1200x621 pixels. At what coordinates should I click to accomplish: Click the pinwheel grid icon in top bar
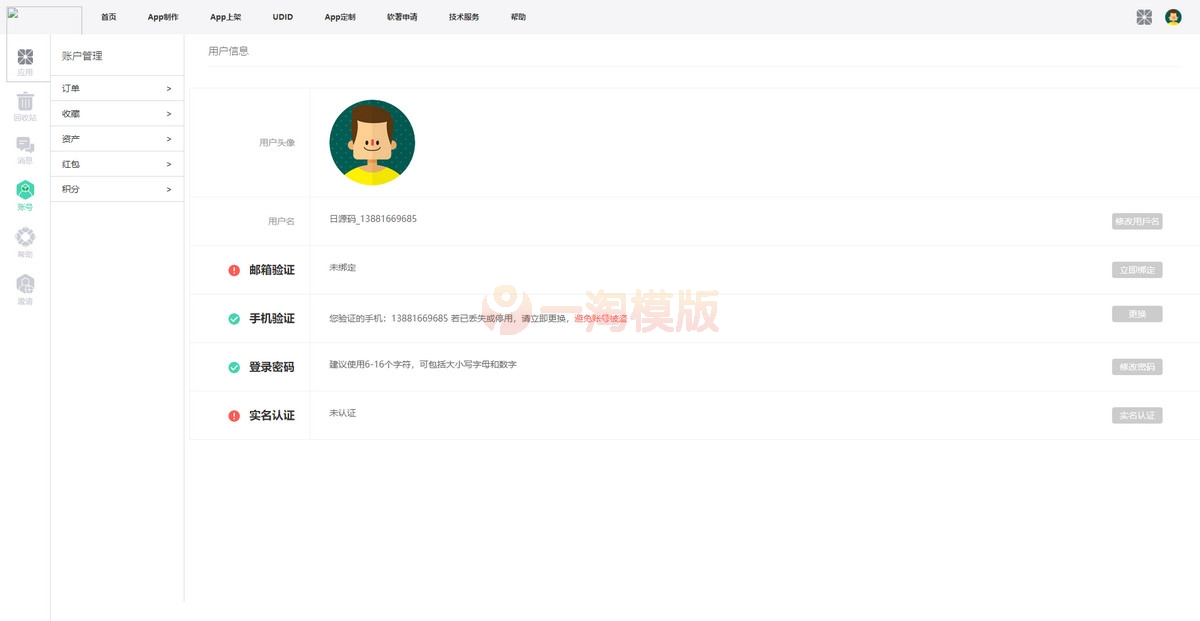click(1143, 16)
